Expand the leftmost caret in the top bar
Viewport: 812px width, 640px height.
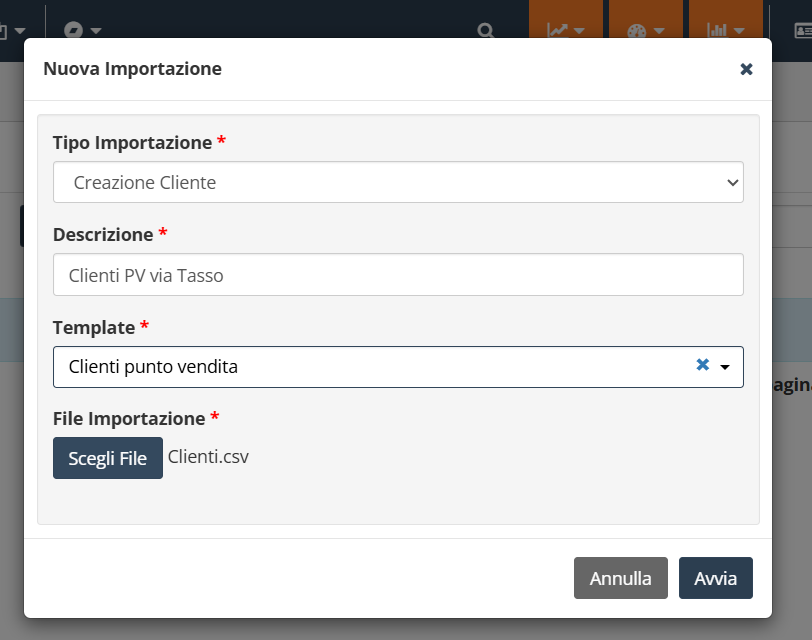(20, 31)
